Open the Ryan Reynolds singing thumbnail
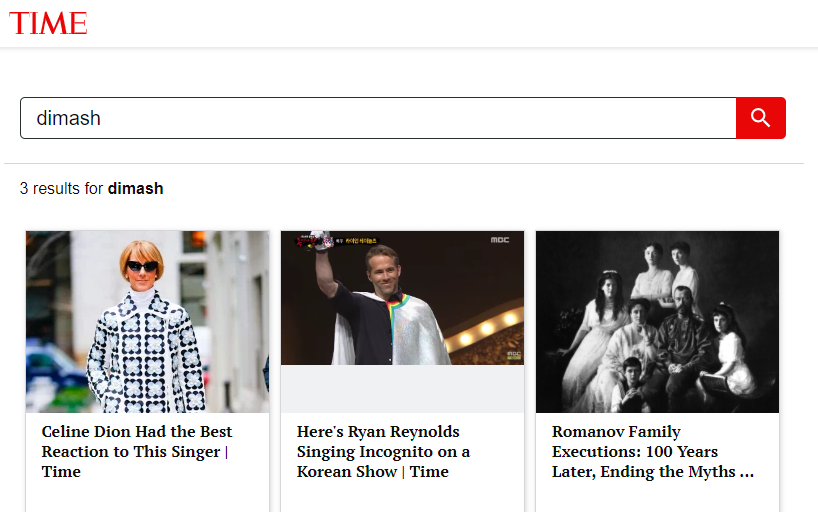This screenshot has height=512, width=818. (402, 300)
